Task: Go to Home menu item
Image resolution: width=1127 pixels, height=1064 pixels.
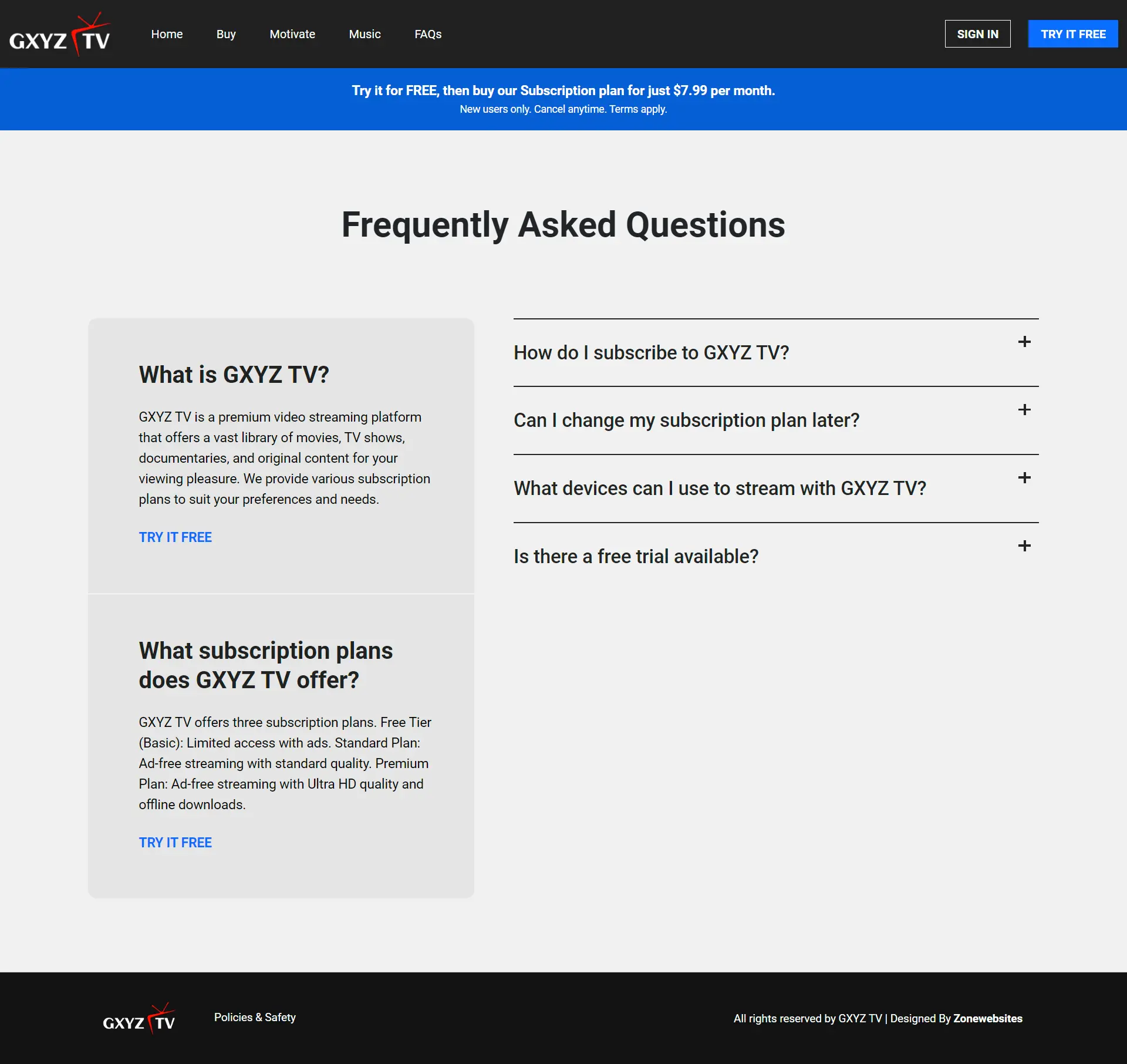Action: coord(167,34)
